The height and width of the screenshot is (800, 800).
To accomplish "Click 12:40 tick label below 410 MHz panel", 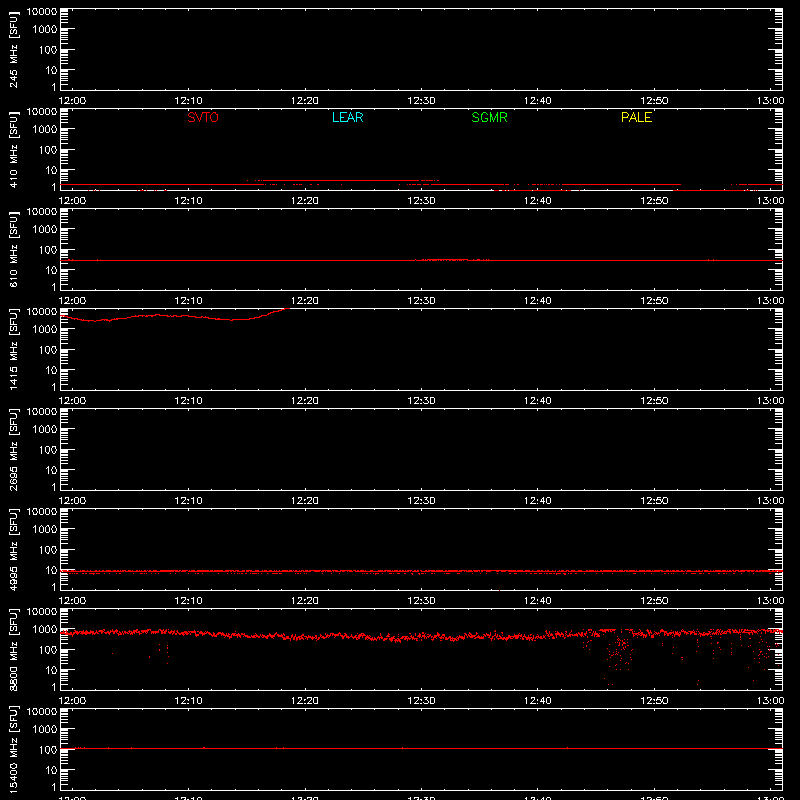I will [538, 201].
